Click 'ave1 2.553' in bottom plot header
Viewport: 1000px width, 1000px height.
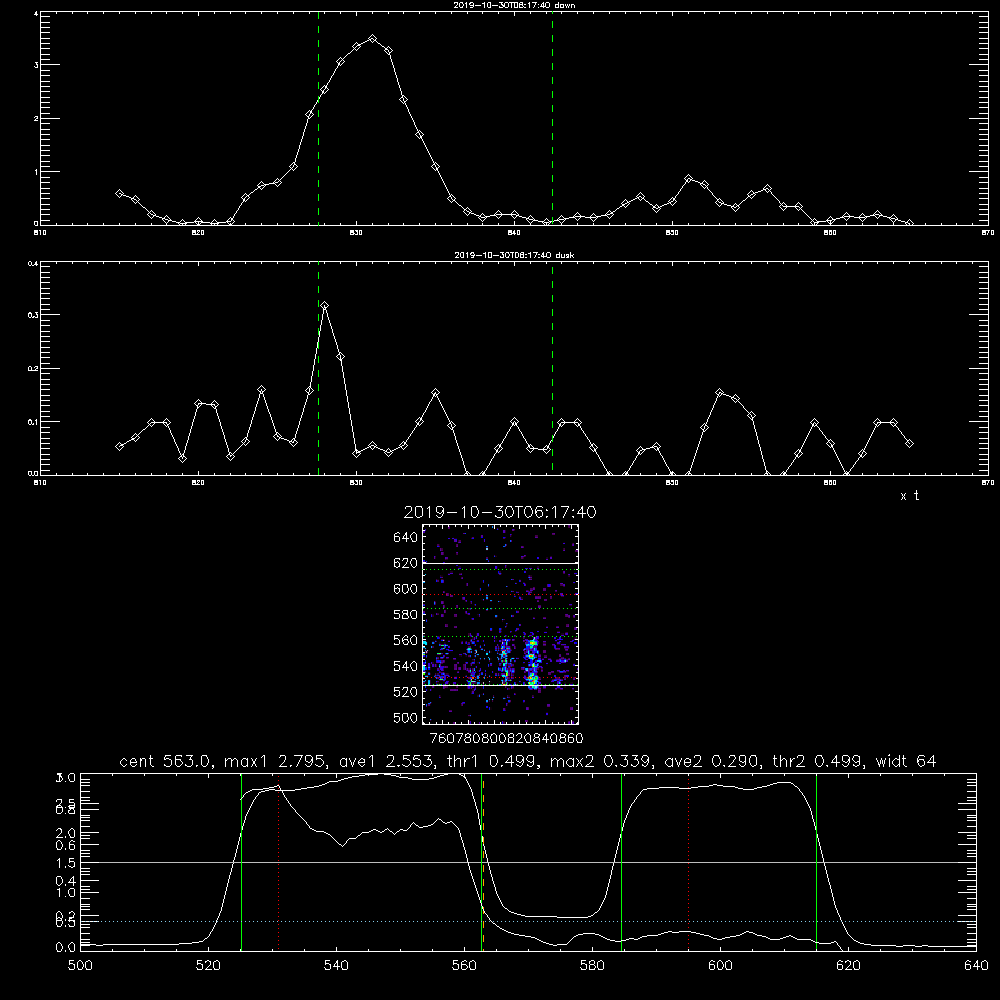386,761
